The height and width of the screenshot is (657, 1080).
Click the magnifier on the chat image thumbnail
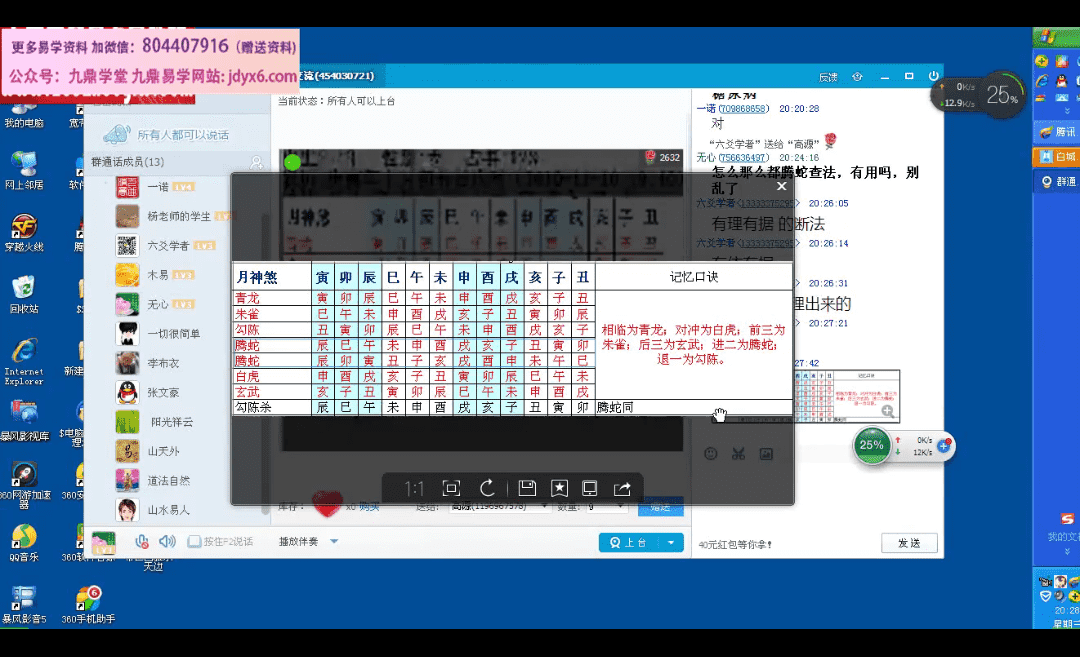pos(888,411)
